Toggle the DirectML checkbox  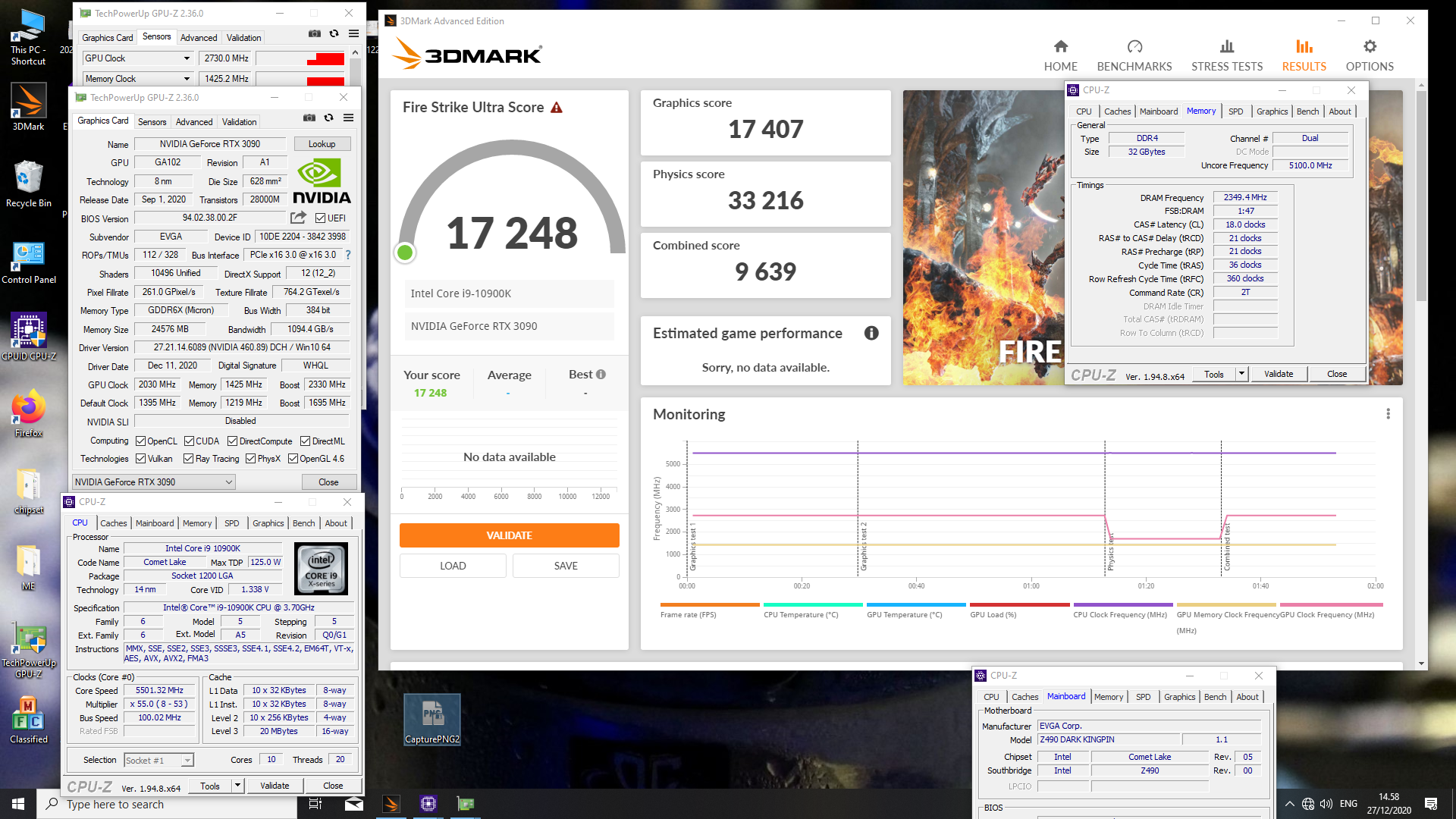pos(305,441)
